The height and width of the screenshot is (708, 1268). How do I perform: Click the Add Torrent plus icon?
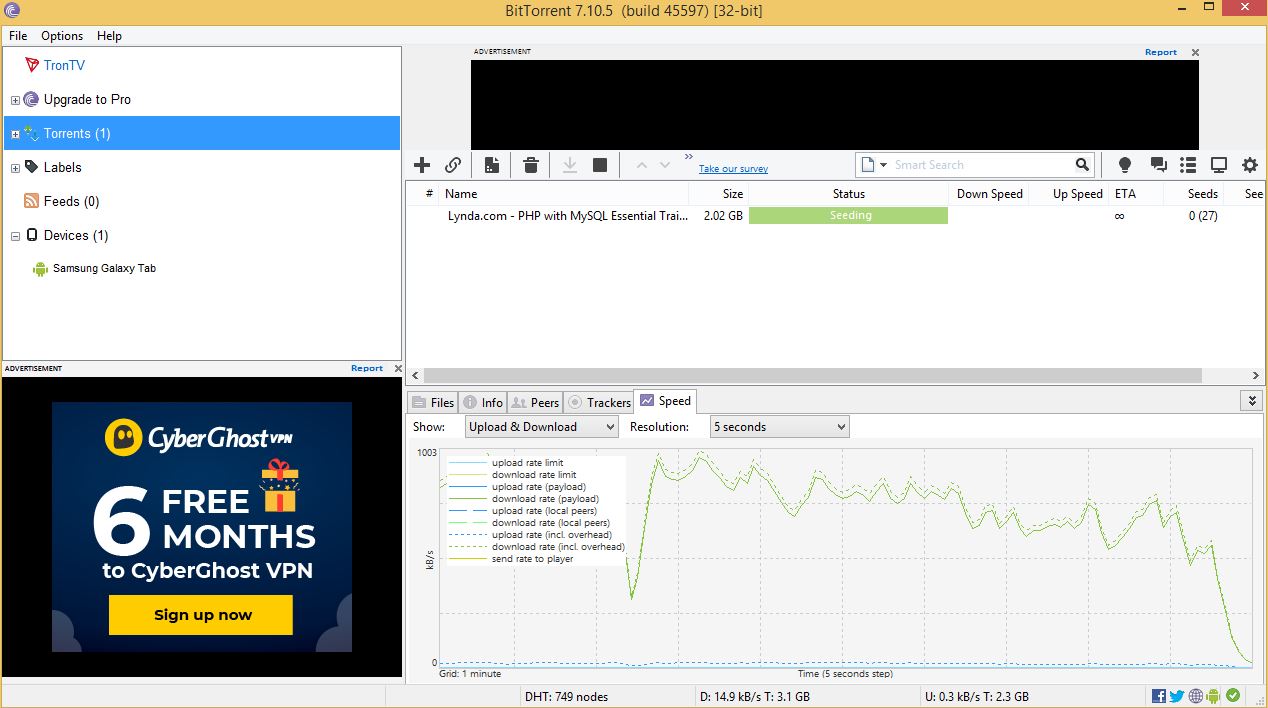click(422, 165)
